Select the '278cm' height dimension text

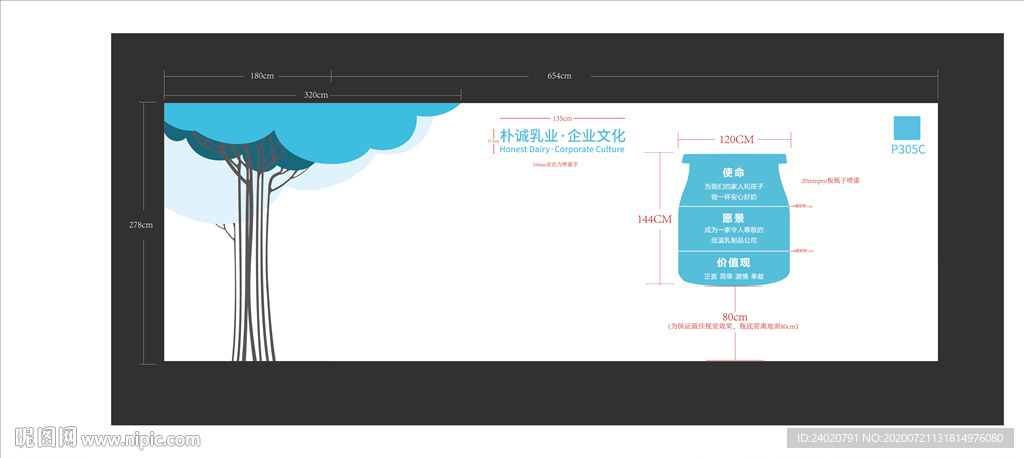140,225
